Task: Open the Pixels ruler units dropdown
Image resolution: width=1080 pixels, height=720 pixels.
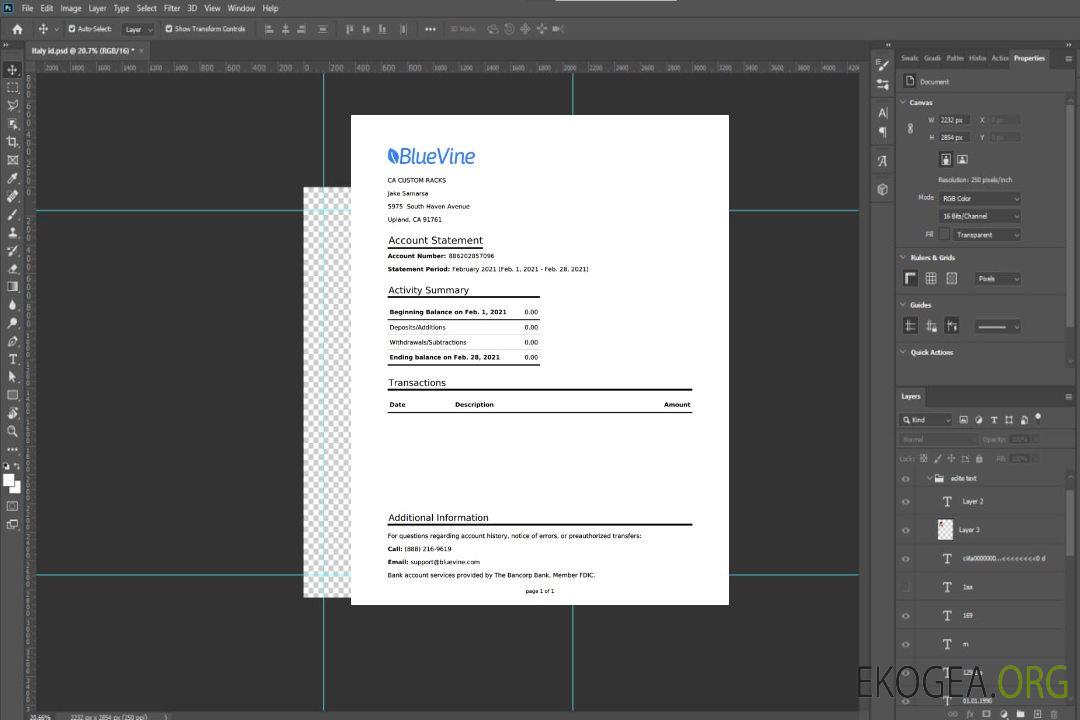Action: [x=997, y=279]
